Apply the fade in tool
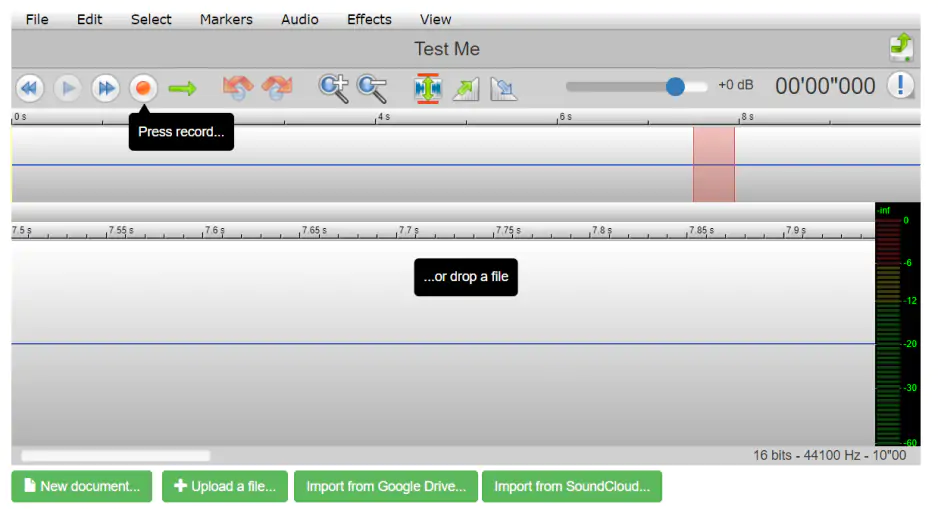938x509 pixels. (466, 88)
